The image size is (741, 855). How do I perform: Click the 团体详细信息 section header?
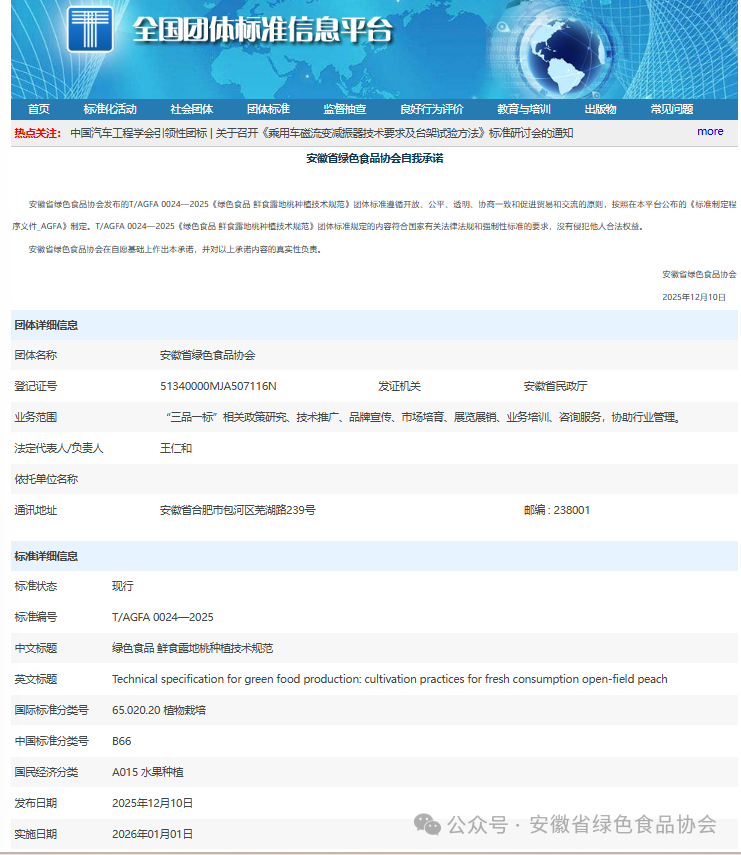click(x=46, y=325)
